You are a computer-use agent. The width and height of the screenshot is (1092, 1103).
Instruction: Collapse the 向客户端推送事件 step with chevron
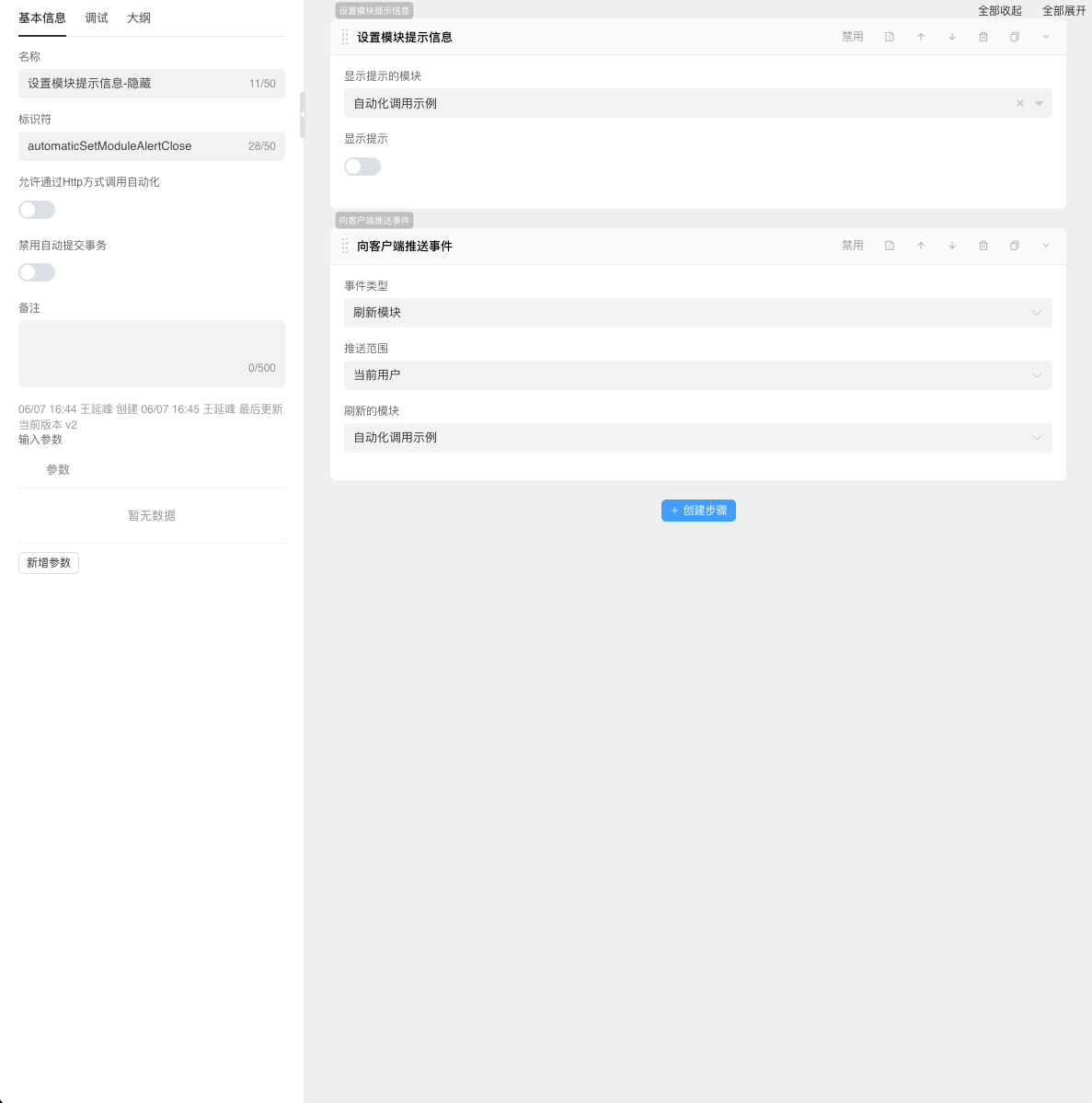(x=1046, y=246)
